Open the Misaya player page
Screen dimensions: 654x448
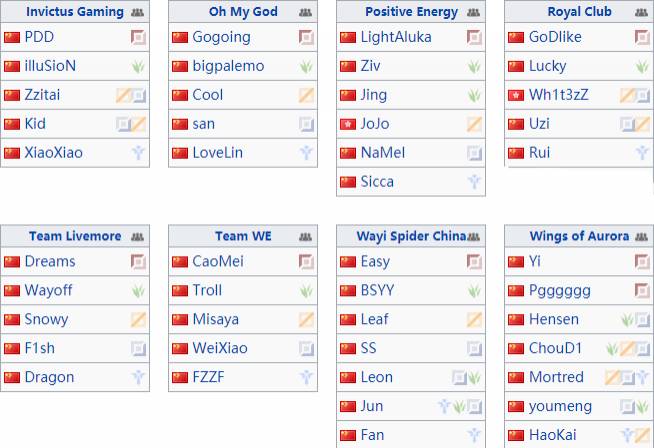pos(216,319)
